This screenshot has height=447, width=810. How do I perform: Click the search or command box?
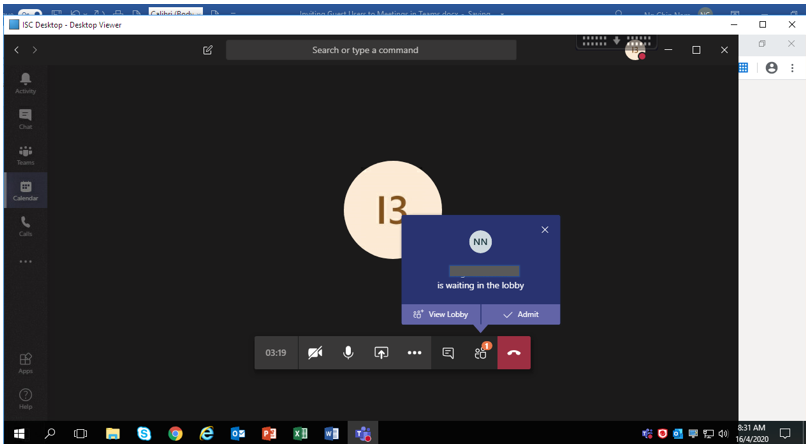pos(371,50)
